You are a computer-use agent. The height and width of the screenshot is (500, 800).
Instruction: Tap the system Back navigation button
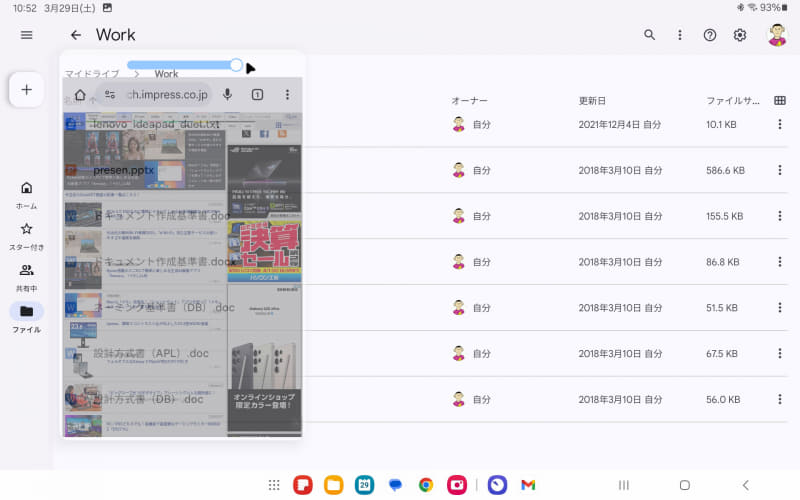[746, 485]
